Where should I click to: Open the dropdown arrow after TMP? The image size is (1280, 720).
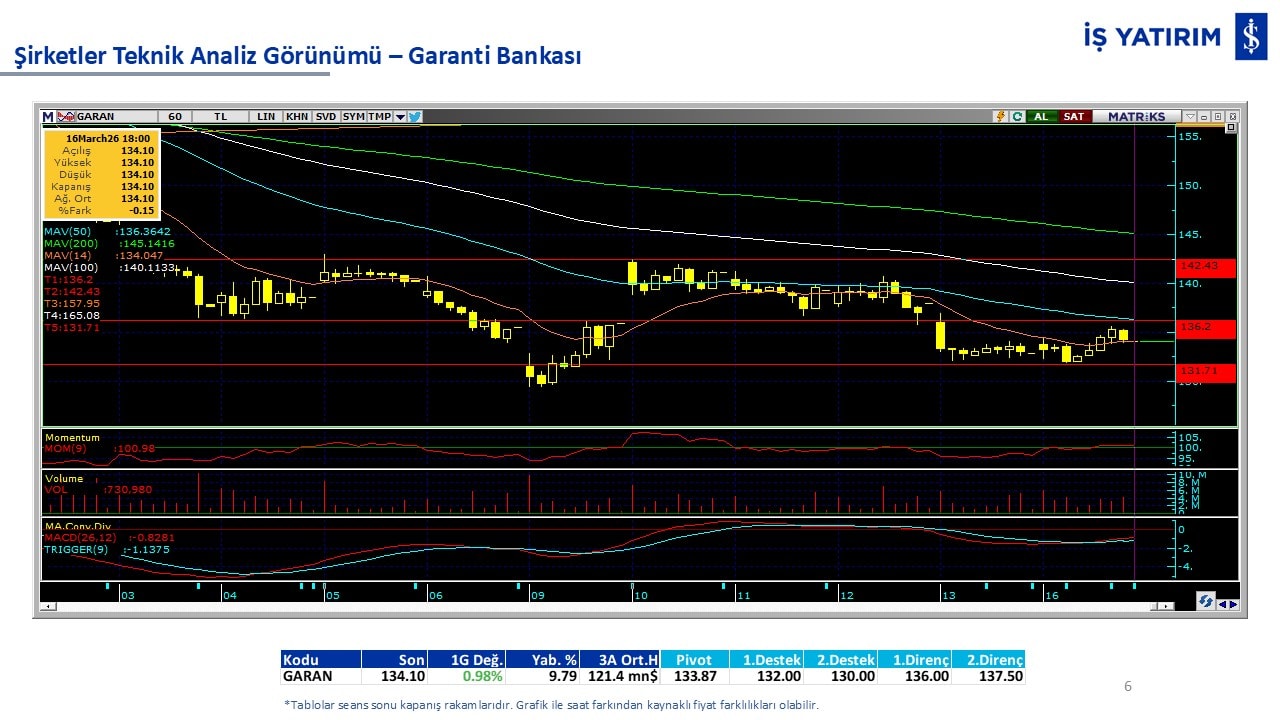pos(400,116)
